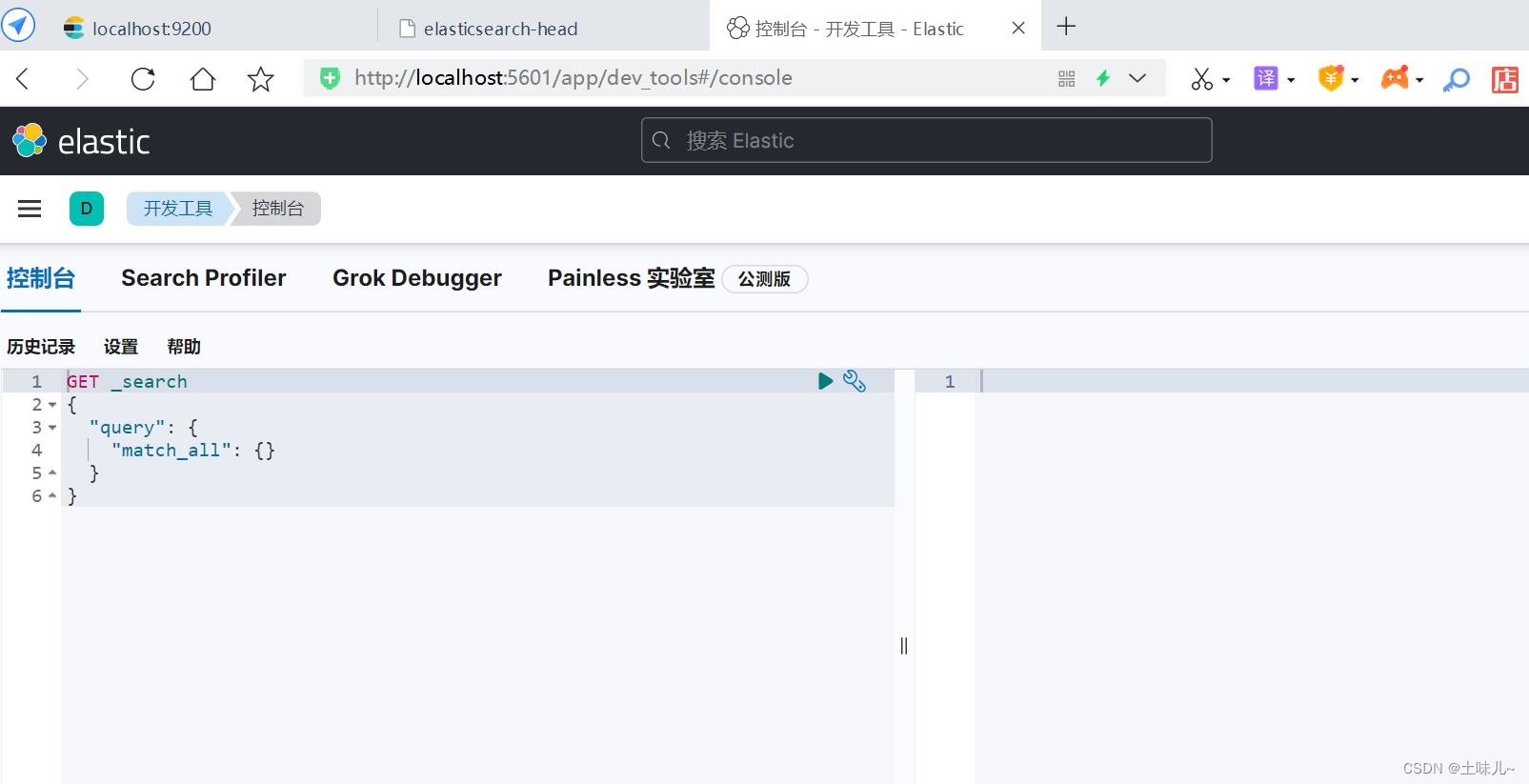Image resolution: width=1529 pixels, height=784 pixels.
Task: Click the blue magnifier search icon
Action: (1457, 79)
